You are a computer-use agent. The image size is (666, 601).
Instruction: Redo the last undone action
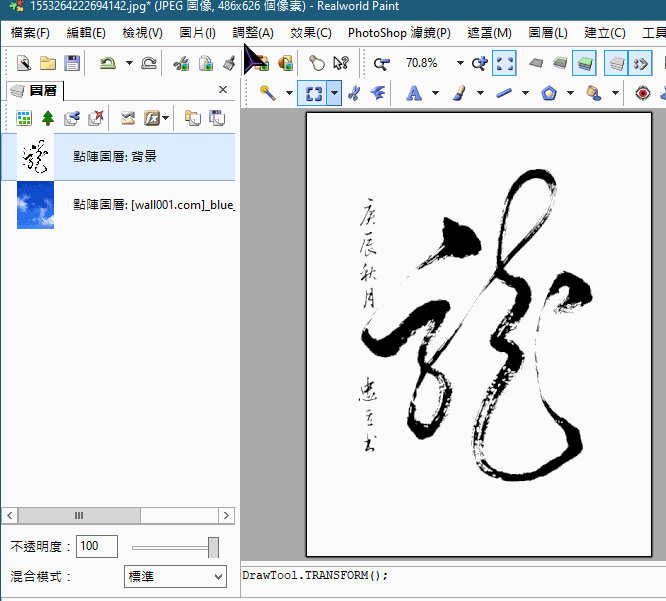pyautogui.click(x=149, y=63)
